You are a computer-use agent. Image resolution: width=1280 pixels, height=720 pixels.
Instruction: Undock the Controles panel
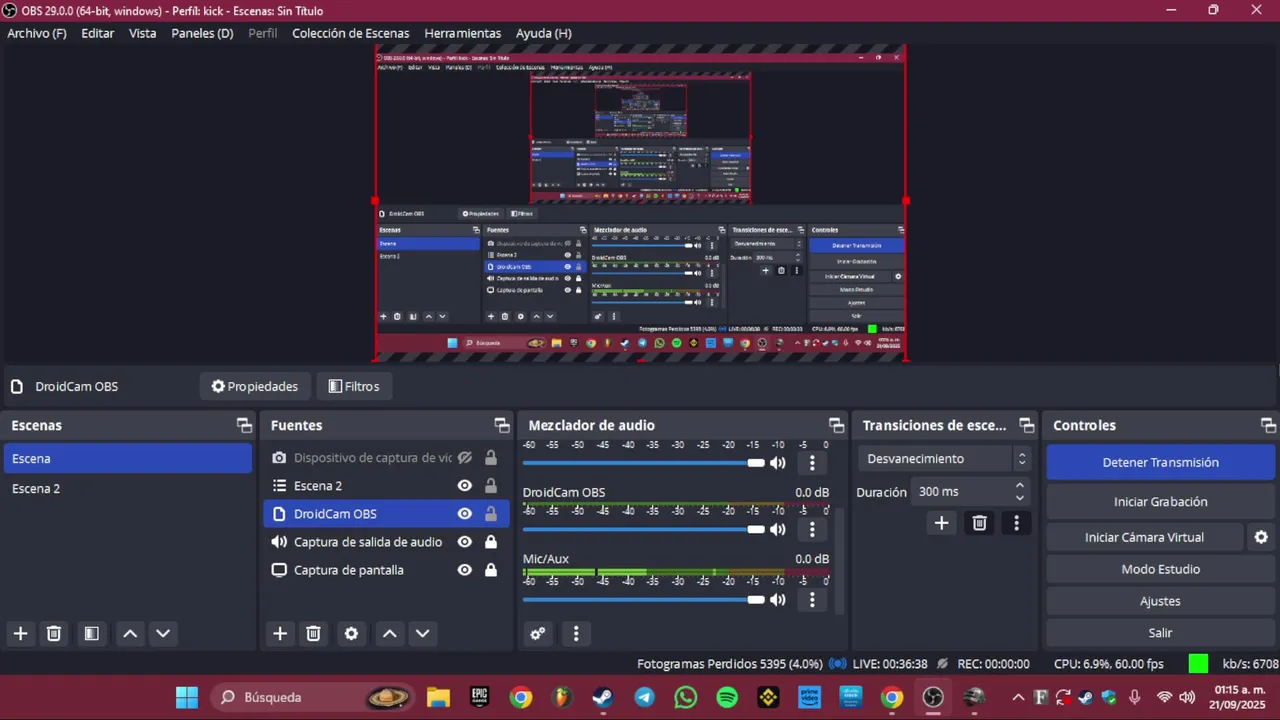[x=1268, y=425]
